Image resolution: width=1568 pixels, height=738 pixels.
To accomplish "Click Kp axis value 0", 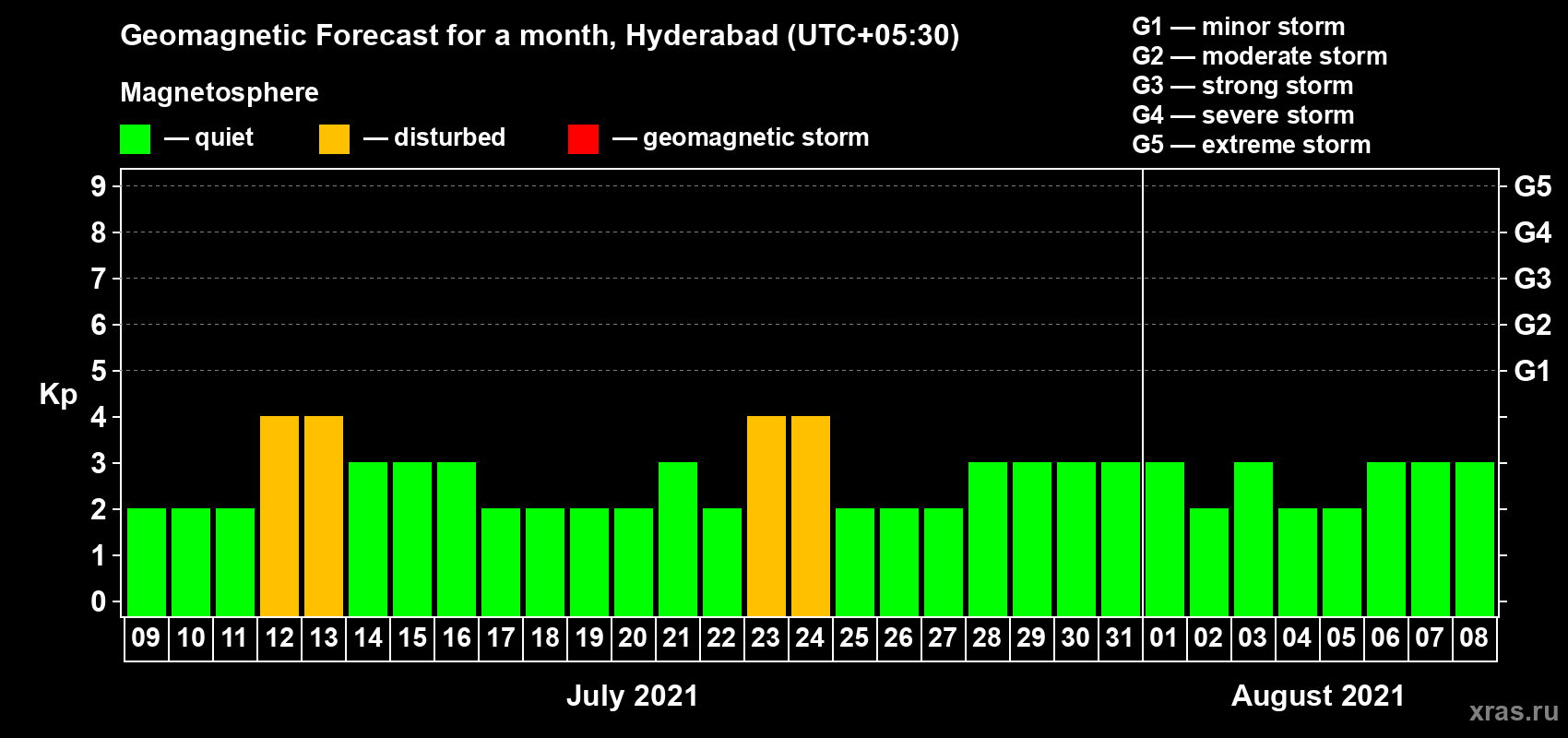I will coord(98,601).
